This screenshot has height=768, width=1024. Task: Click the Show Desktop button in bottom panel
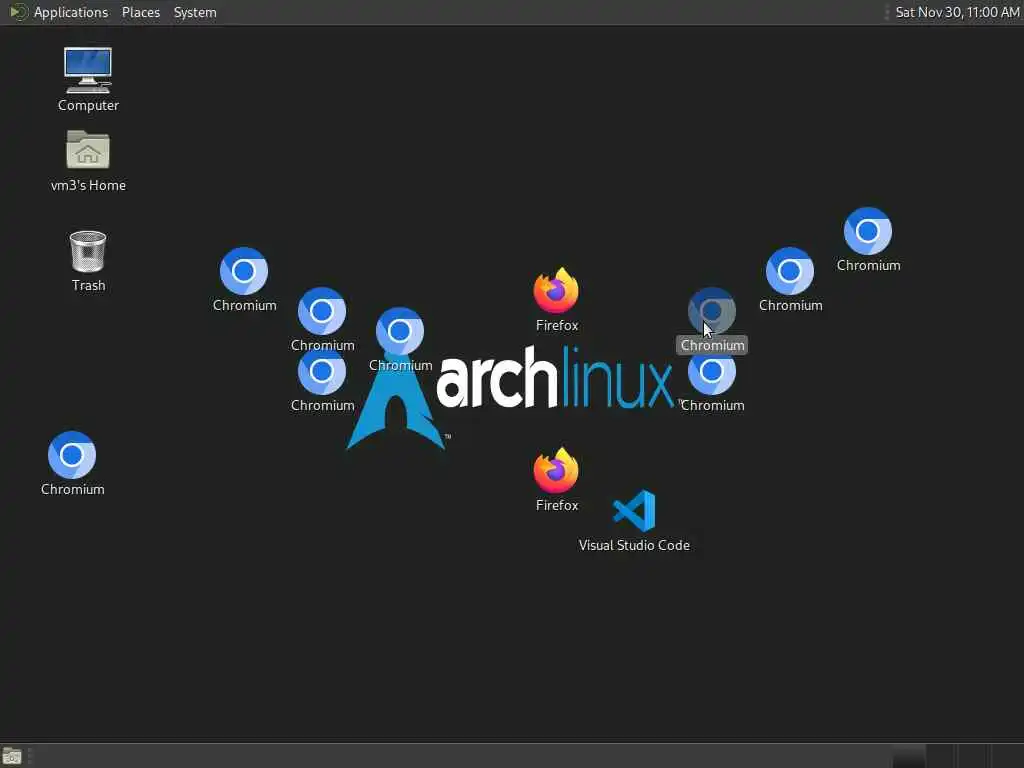pyautogui.click(x=12, y=756)
